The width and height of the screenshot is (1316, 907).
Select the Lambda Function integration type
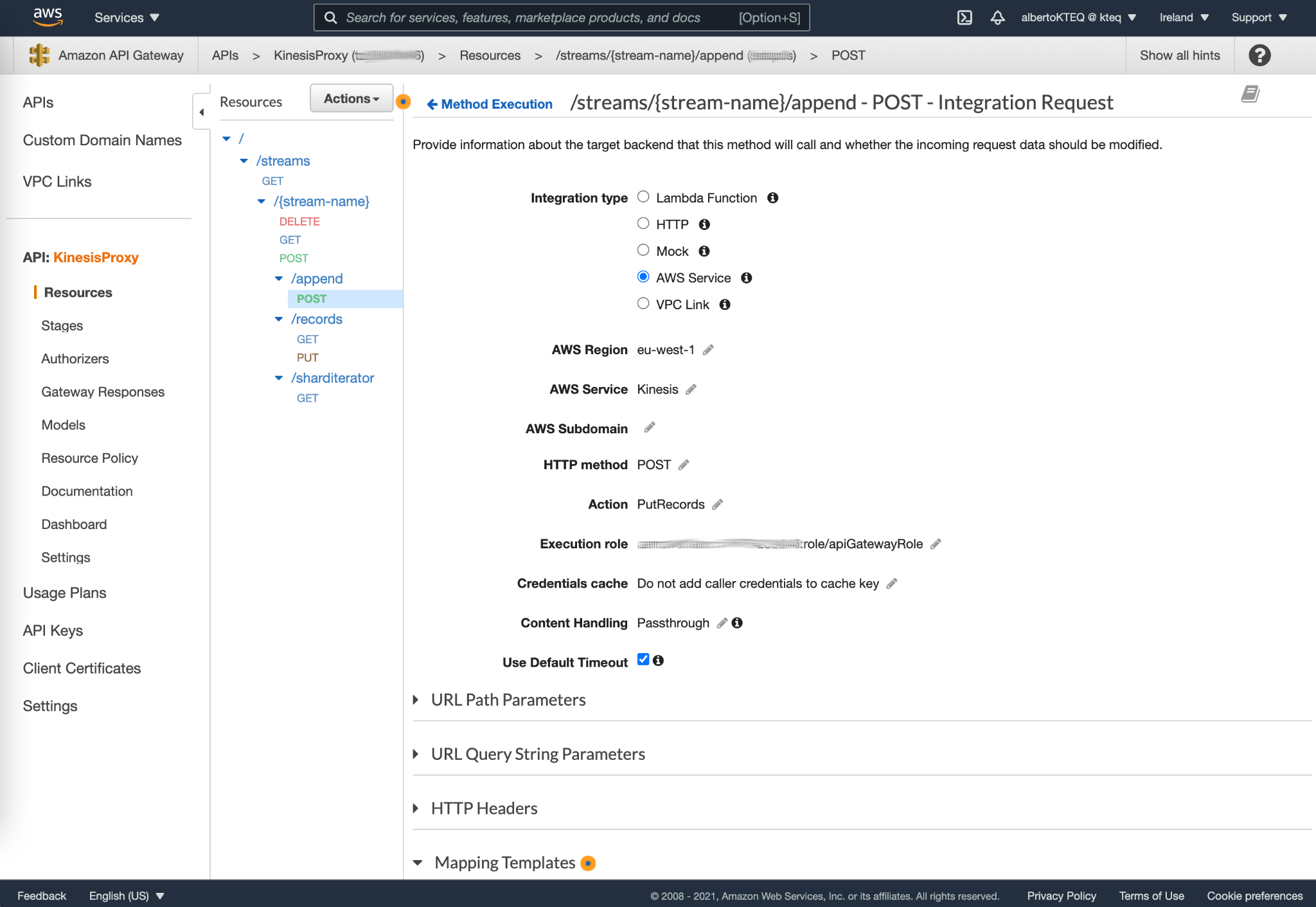pos(643,197)
